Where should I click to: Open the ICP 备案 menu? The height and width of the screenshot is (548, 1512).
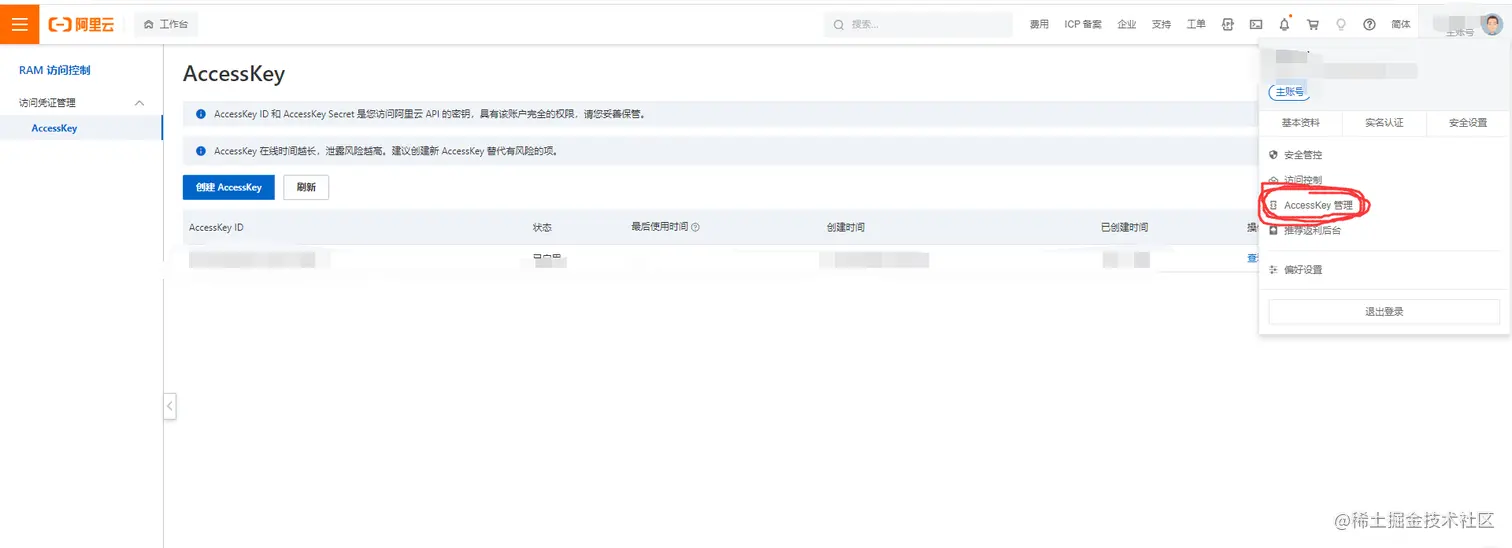pyautogui.click(x=1083, y=24)
